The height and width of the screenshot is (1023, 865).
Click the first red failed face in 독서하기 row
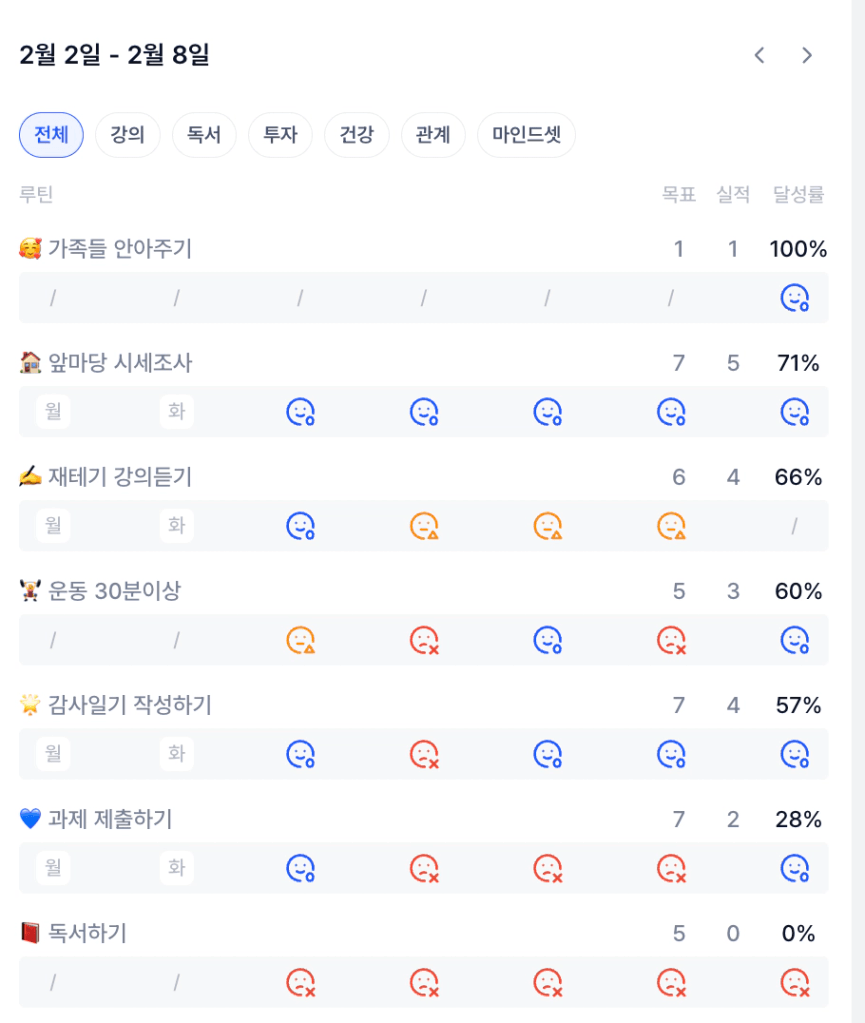click(x=301, y=981)
